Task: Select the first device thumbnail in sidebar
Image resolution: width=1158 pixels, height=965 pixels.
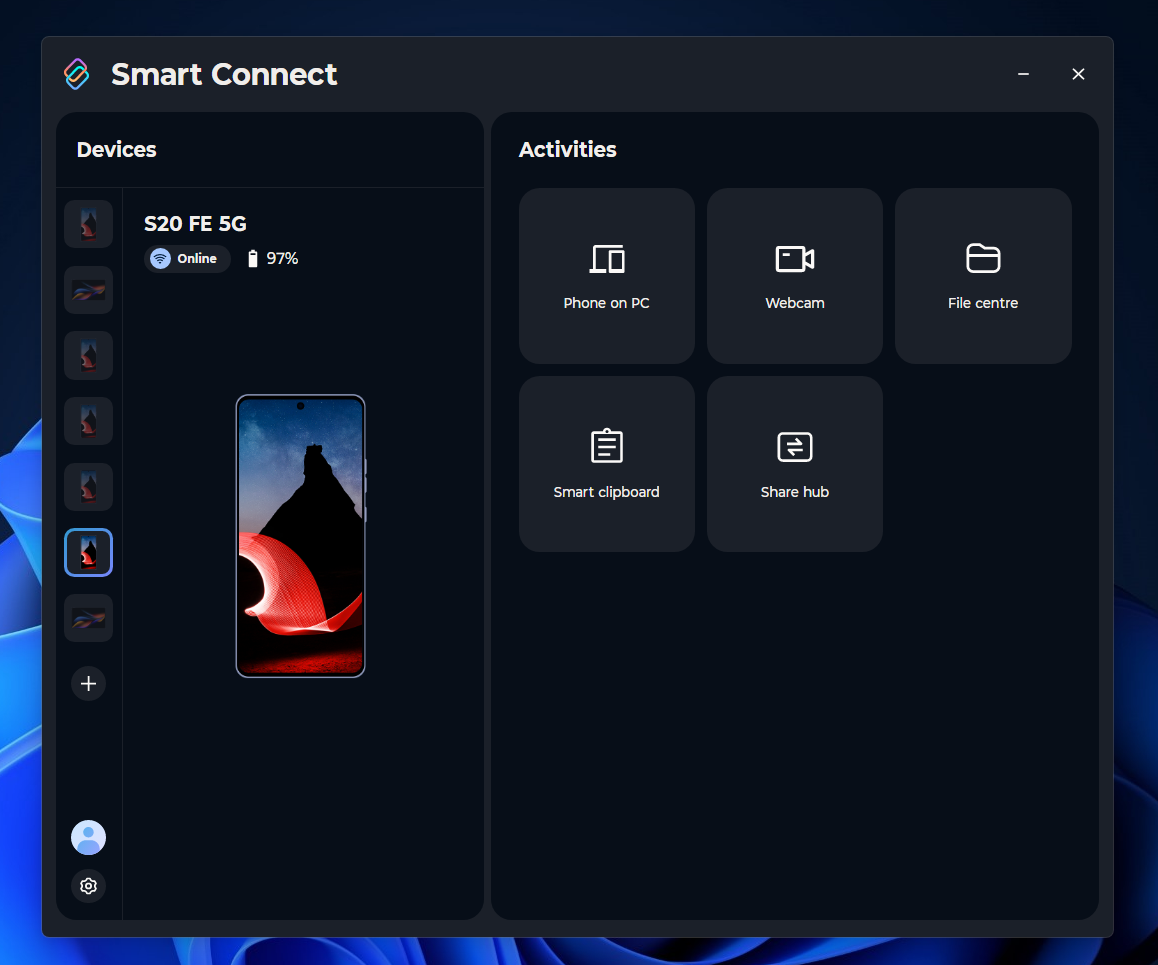Action: [x=89, y=224]
